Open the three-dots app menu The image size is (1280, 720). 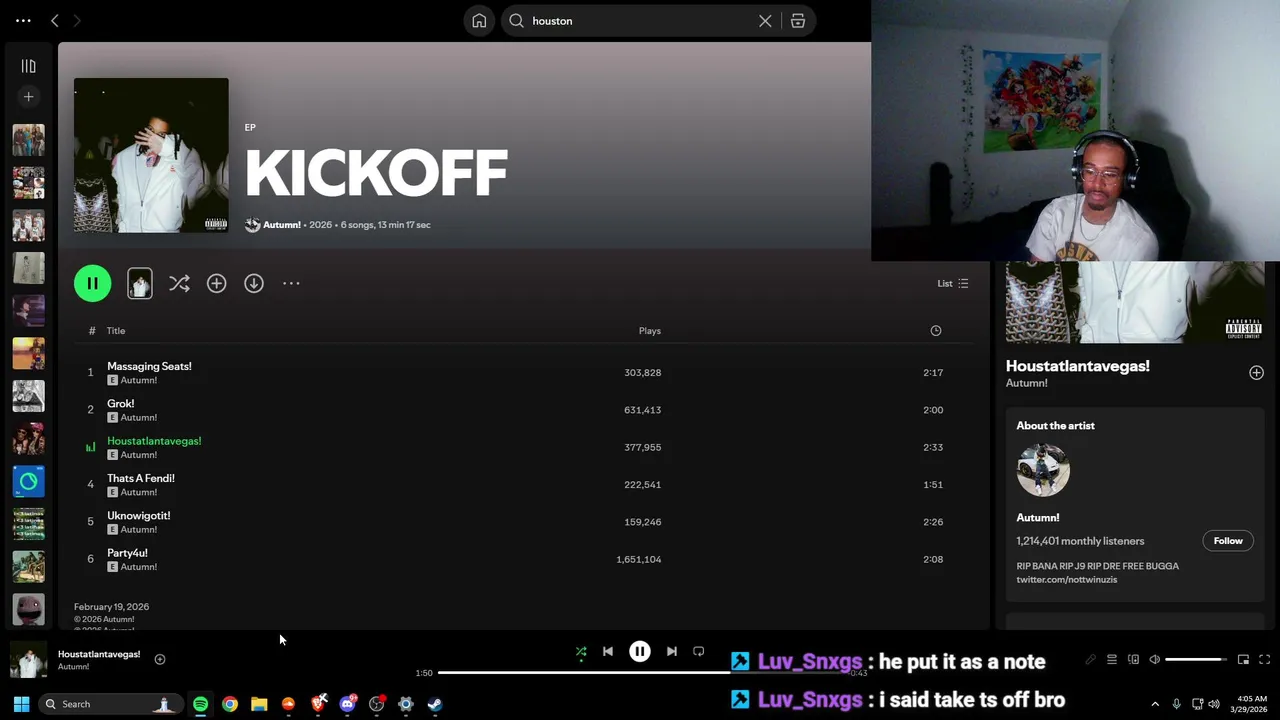(23, 20)
